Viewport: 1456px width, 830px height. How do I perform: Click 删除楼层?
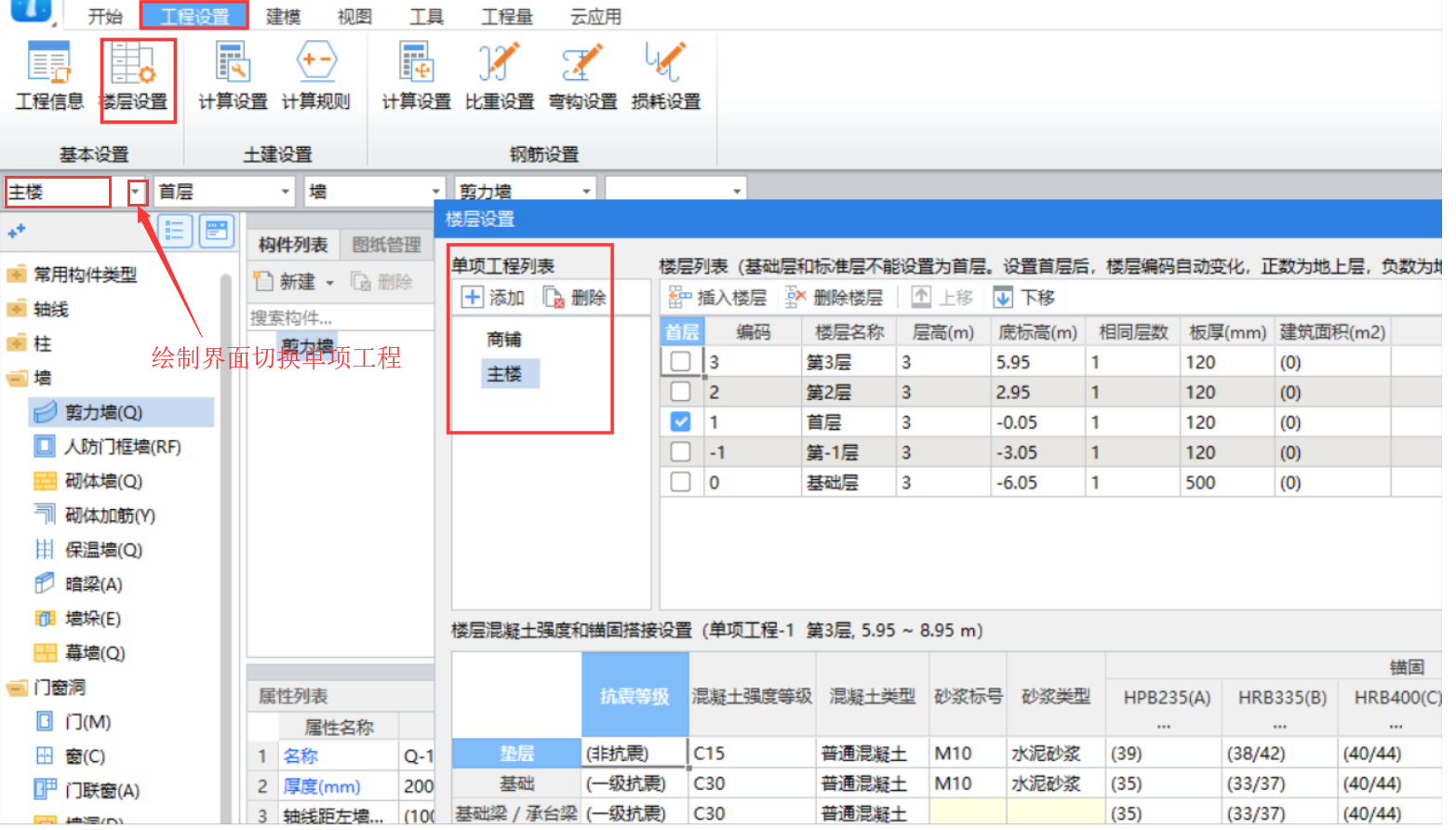[x=835, y=300]
